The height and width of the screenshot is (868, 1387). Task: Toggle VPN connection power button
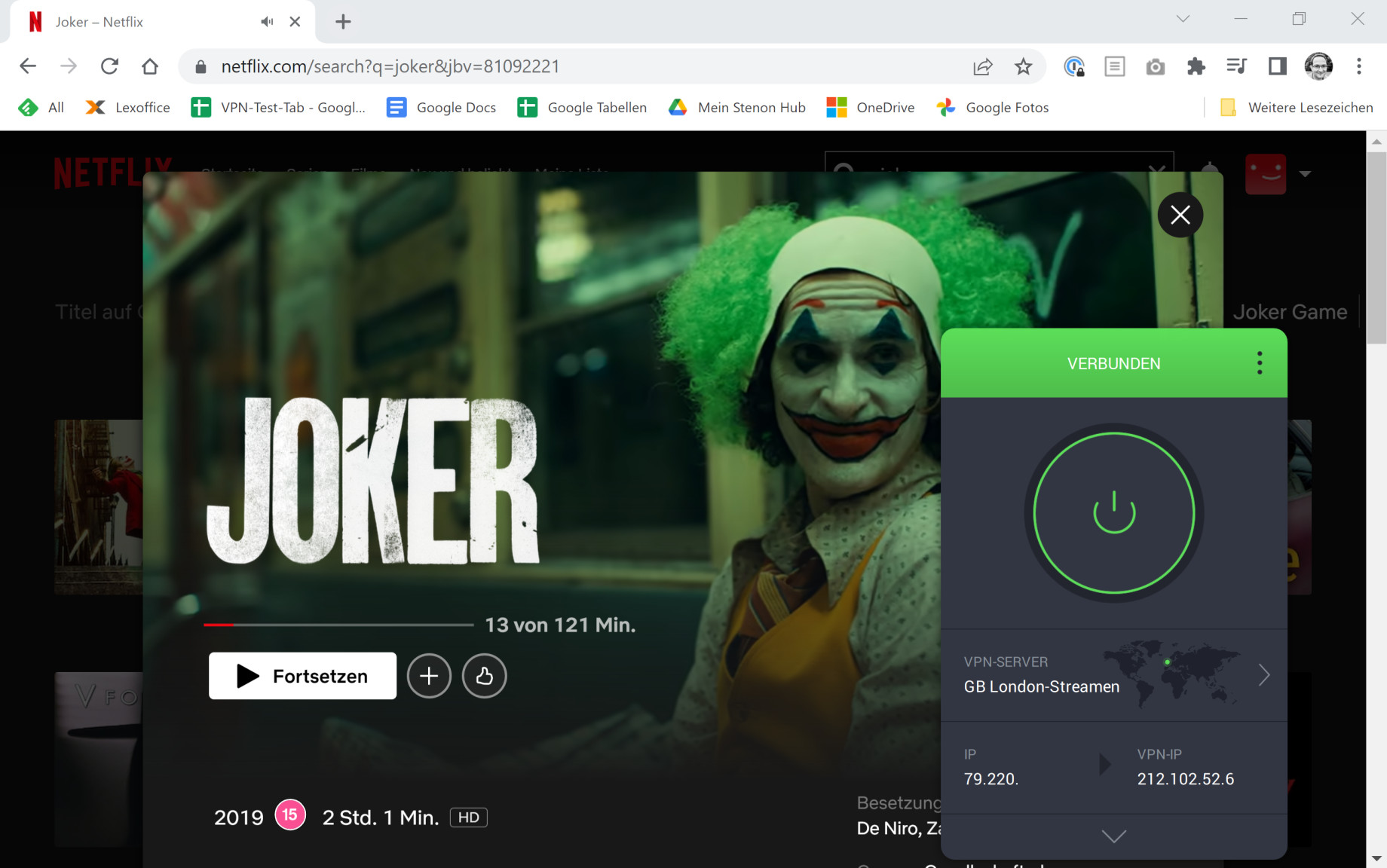(1114, 512)
